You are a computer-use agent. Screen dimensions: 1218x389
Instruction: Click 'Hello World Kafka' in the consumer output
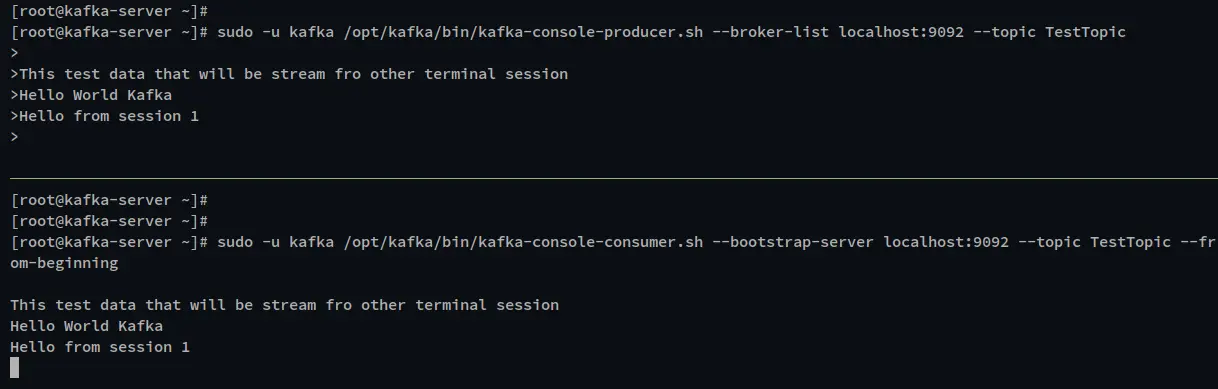86,326
